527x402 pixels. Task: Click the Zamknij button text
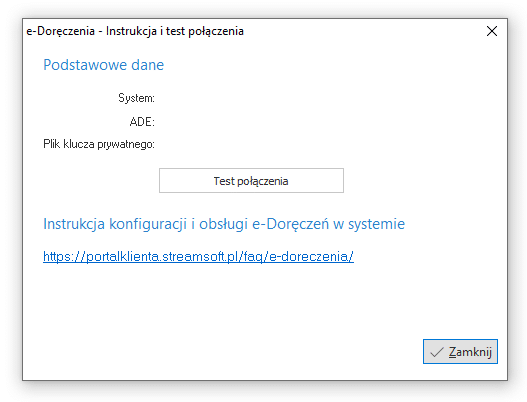[x=470, y=352]
